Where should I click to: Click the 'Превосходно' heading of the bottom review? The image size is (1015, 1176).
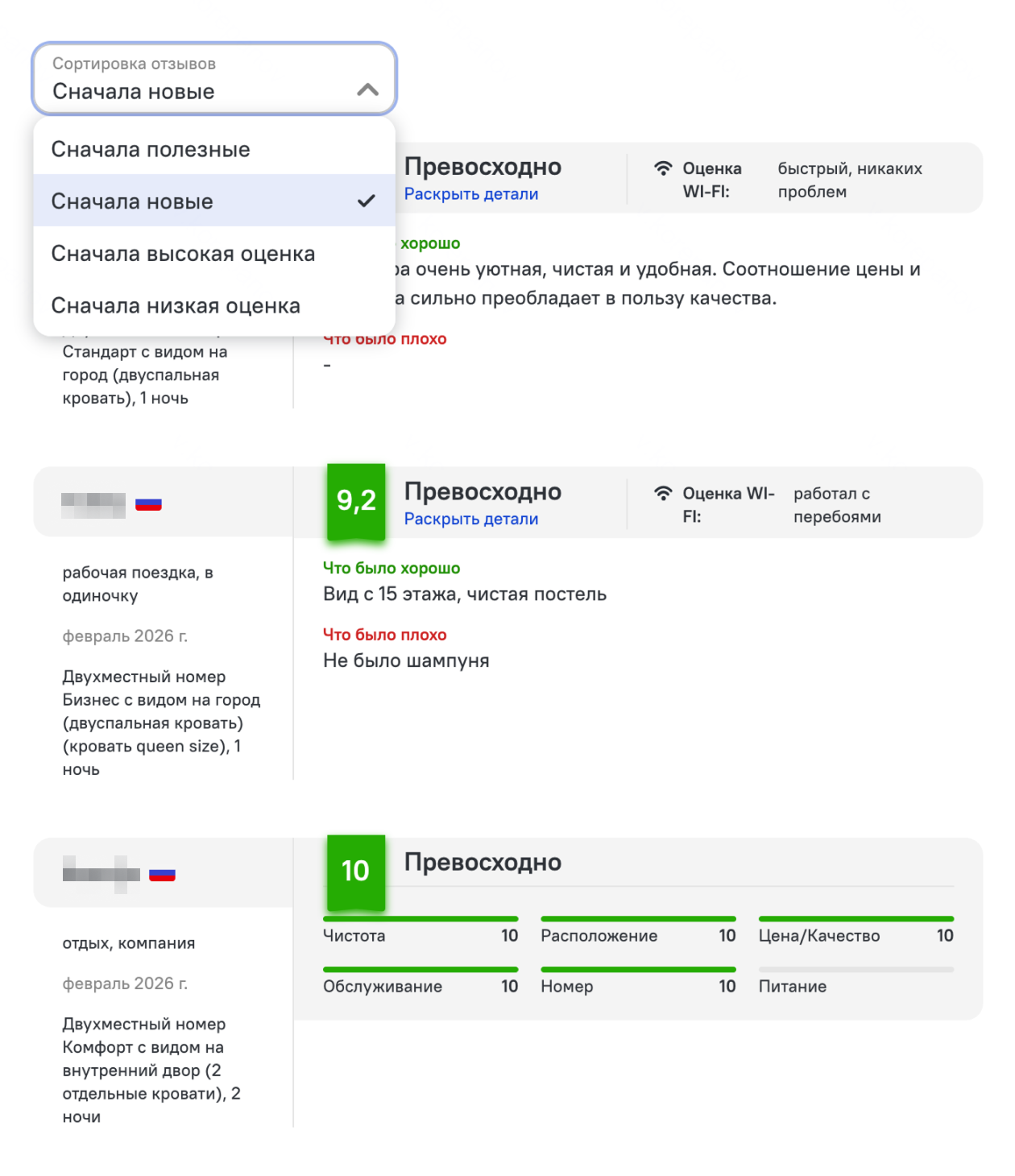(x=483, y=861)
